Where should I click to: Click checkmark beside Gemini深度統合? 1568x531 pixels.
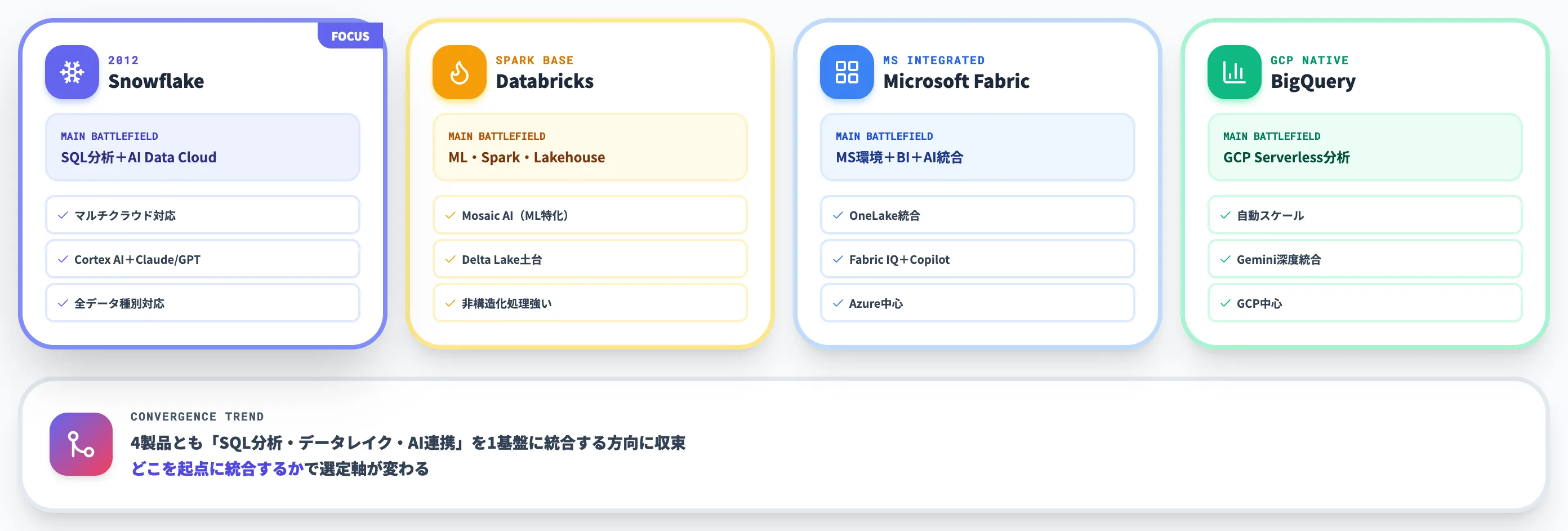1226,259
